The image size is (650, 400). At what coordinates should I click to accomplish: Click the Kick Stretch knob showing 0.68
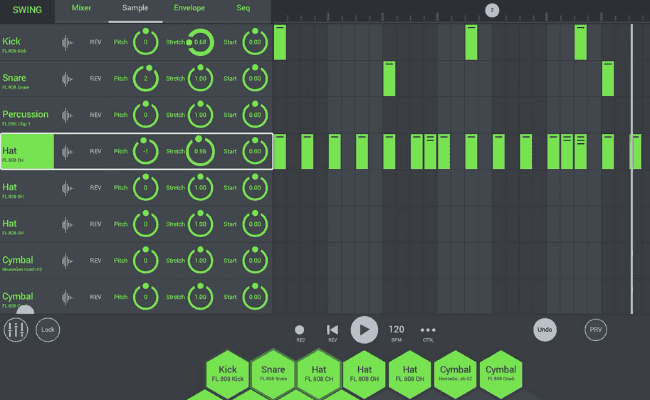(200, 42)
